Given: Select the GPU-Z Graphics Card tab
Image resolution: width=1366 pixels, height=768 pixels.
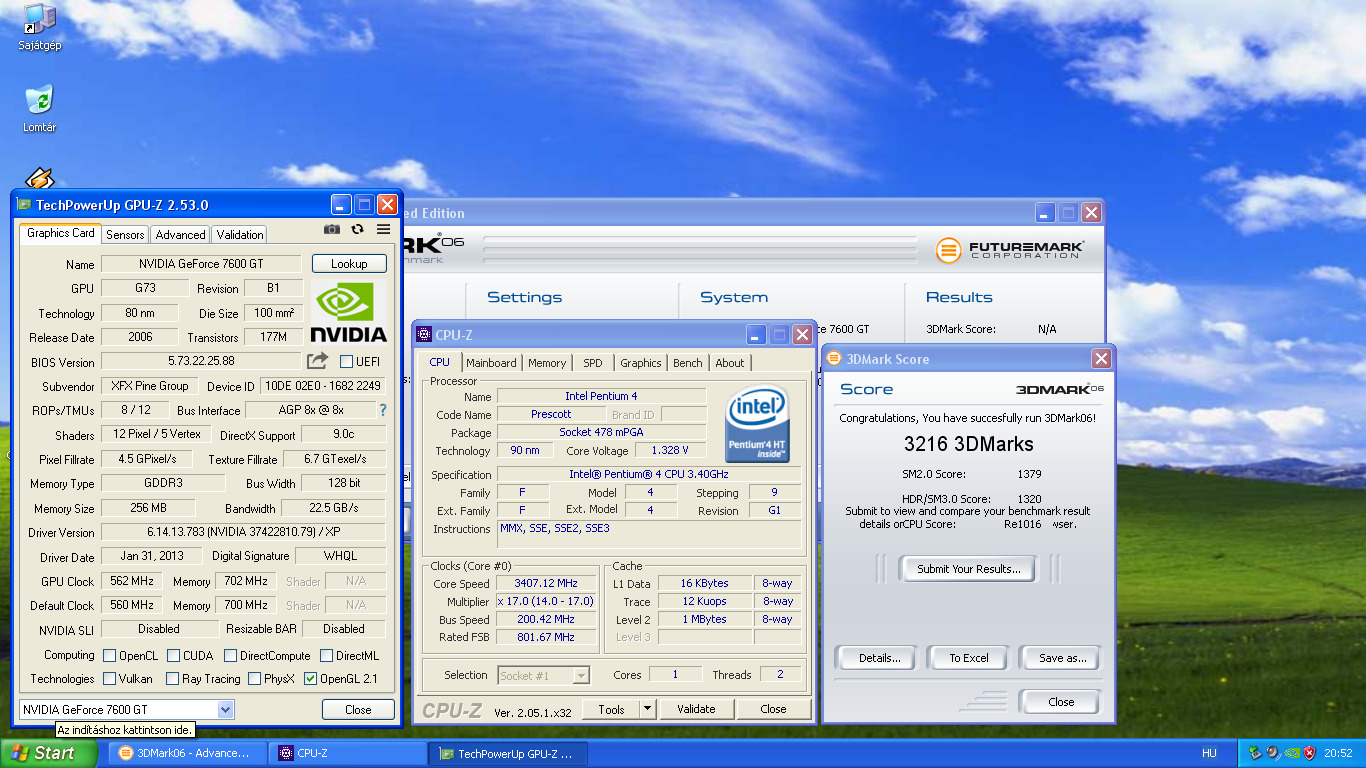Looking at the screenshot, I should [60, 233].
